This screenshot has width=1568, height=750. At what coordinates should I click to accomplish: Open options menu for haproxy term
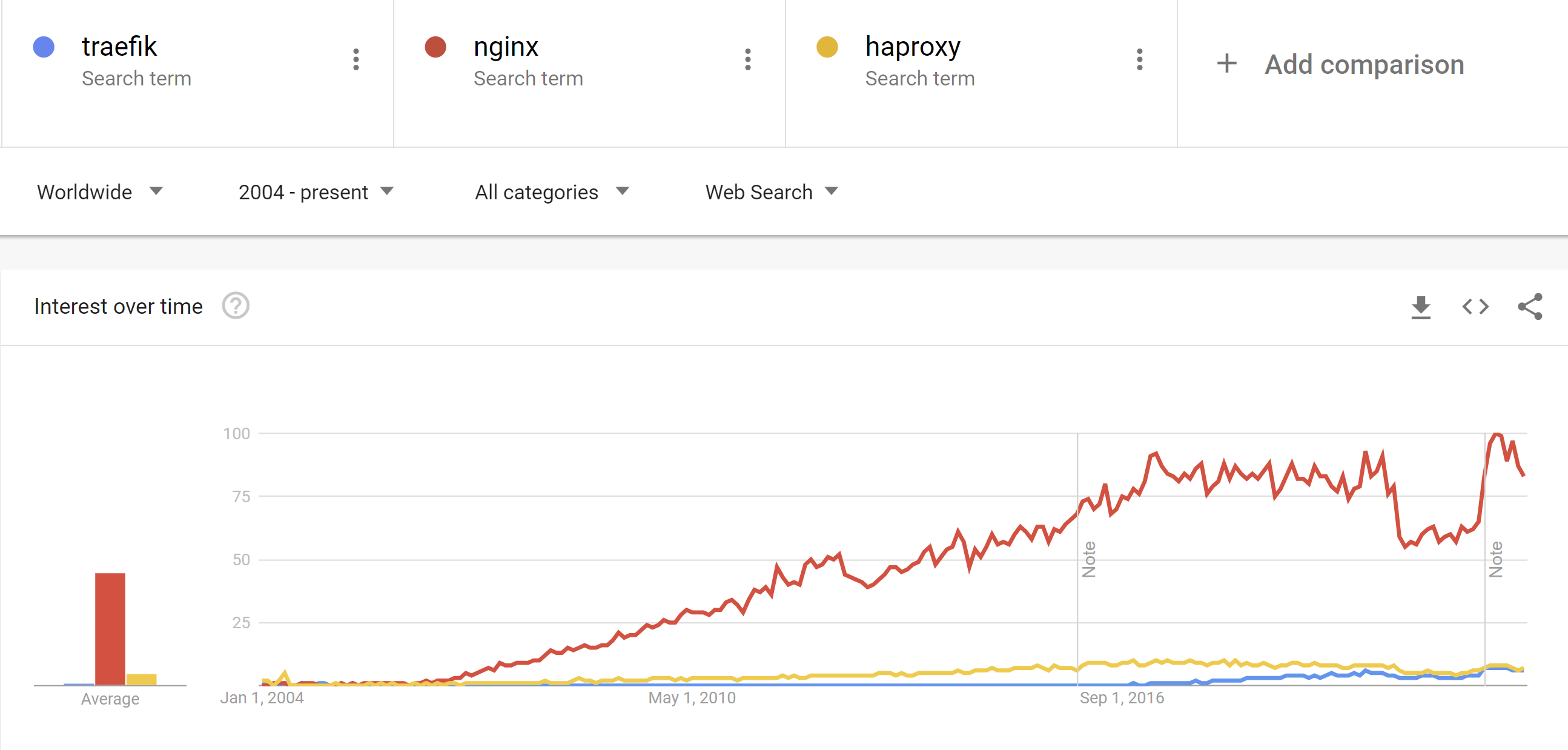(x=1139, y=59)
